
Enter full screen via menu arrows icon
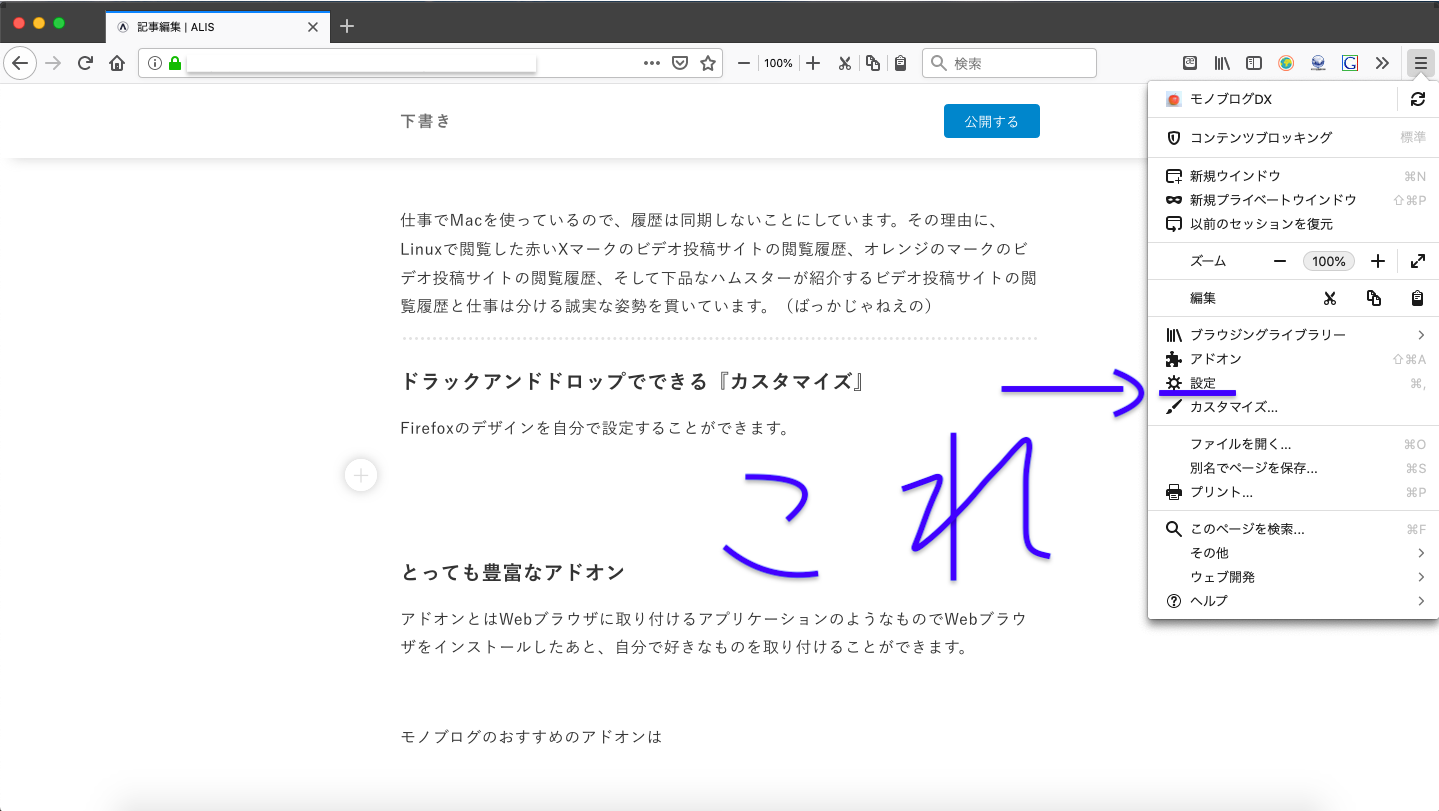pos(1417,261)
